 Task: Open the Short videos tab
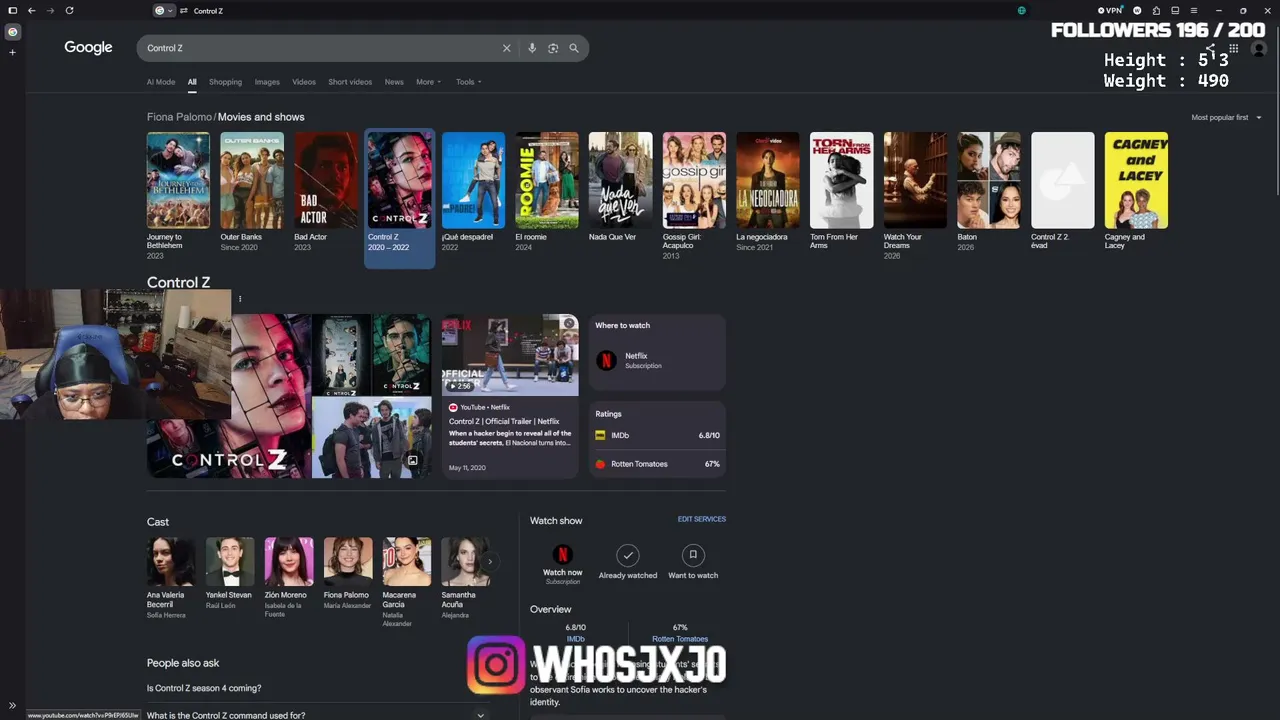point(350,82)
